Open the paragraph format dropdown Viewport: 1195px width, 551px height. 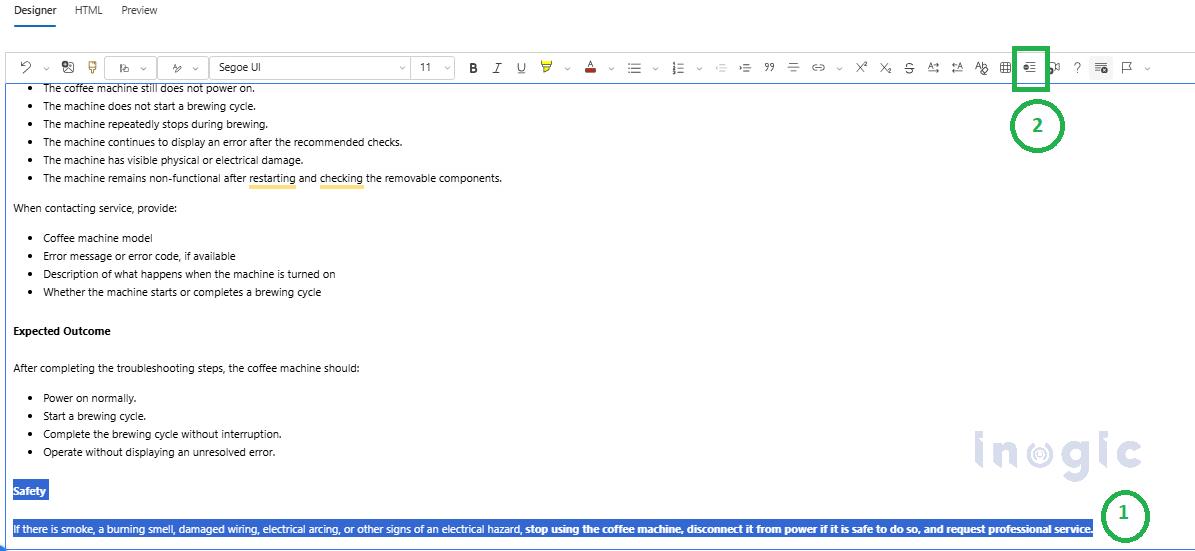point(130,68)
